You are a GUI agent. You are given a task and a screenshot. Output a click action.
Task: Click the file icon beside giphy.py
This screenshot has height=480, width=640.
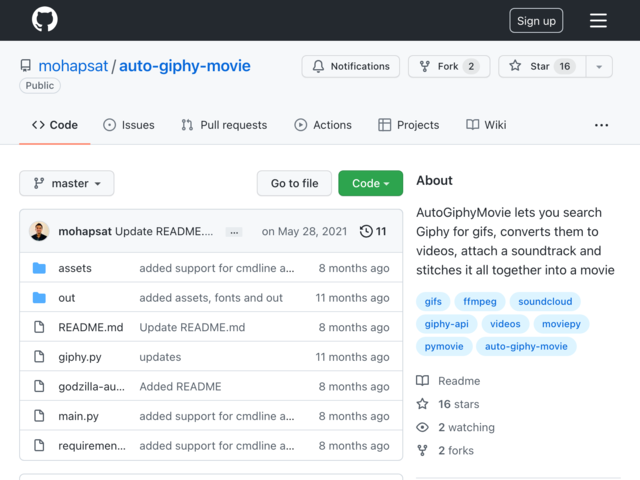coord(39,357)
